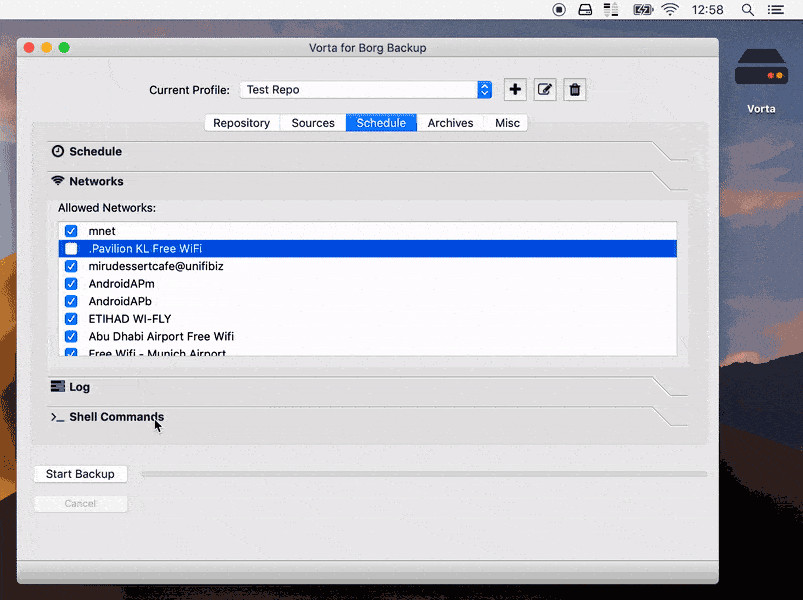Screen dimensions: 803x600
Task: Select the AndroidAPm row text
Action: coord(121,284)
